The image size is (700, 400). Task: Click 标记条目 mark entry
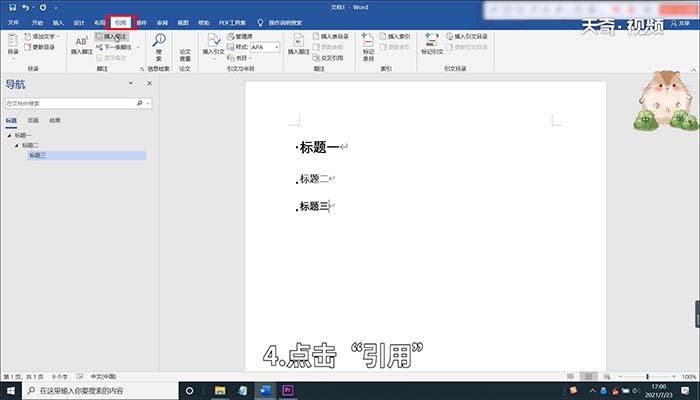368,46
